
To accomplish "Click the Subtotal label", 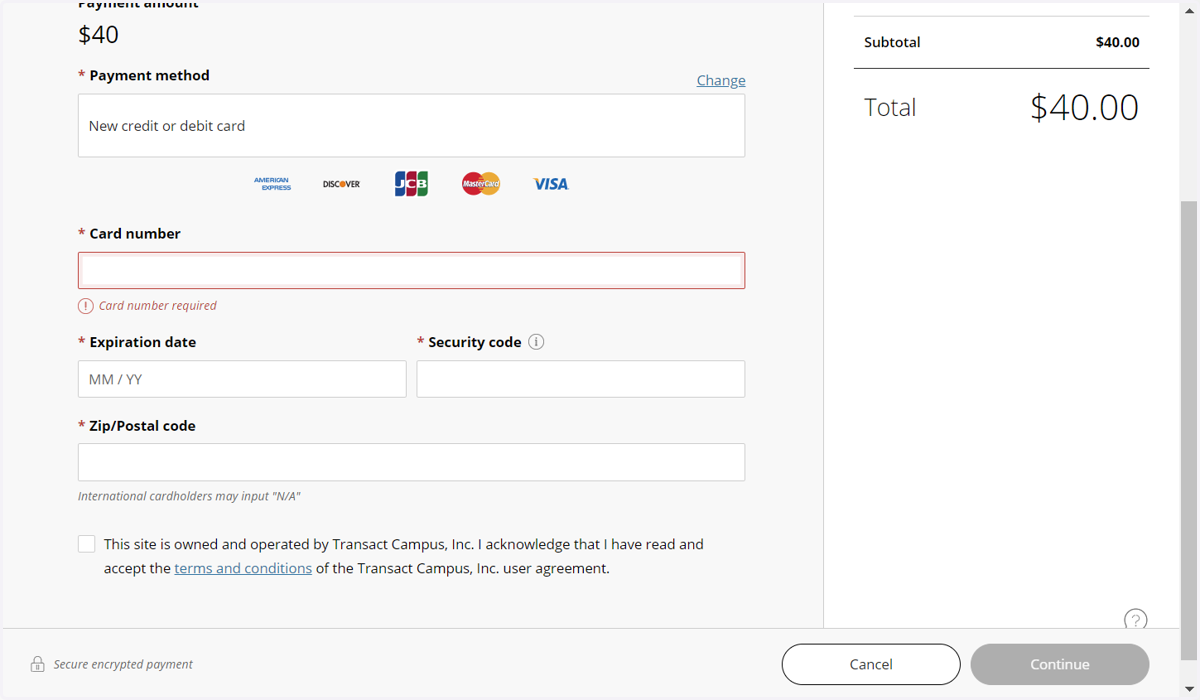I will [892, 42].
